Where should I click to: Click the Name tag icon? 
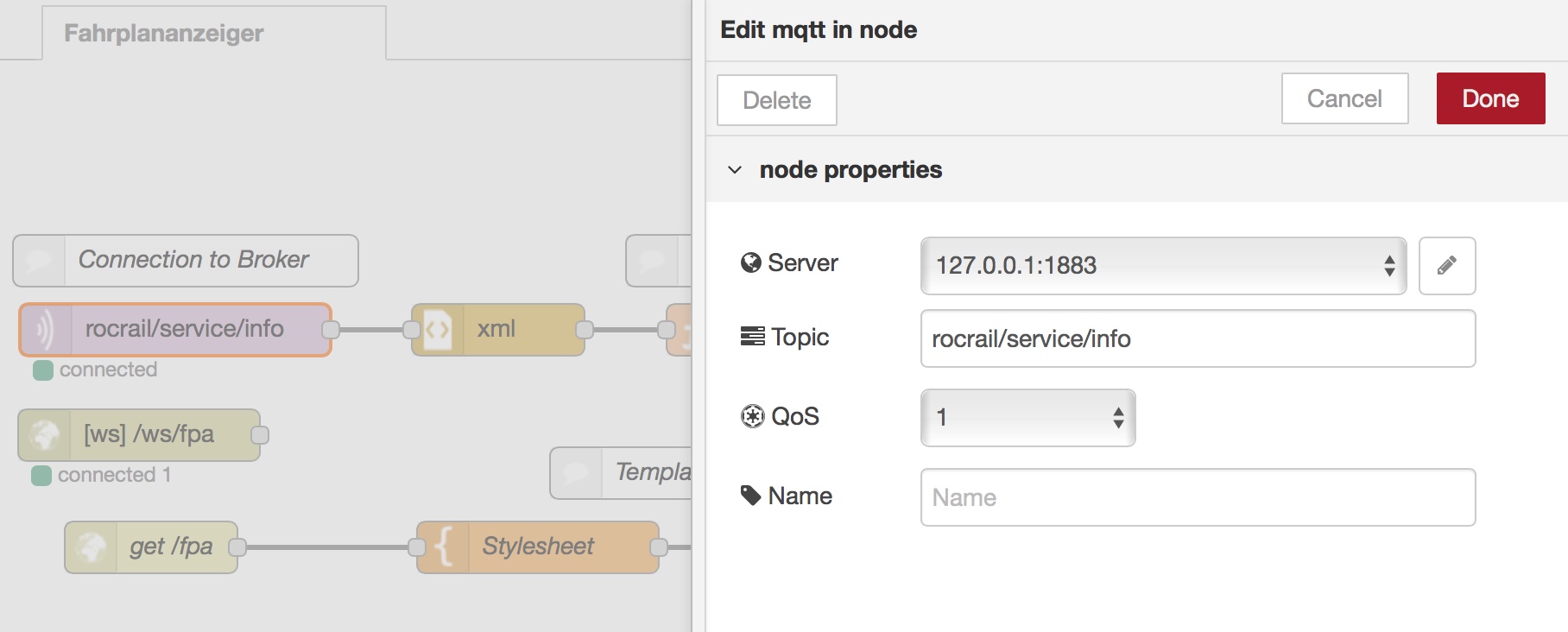coord(750,496)
